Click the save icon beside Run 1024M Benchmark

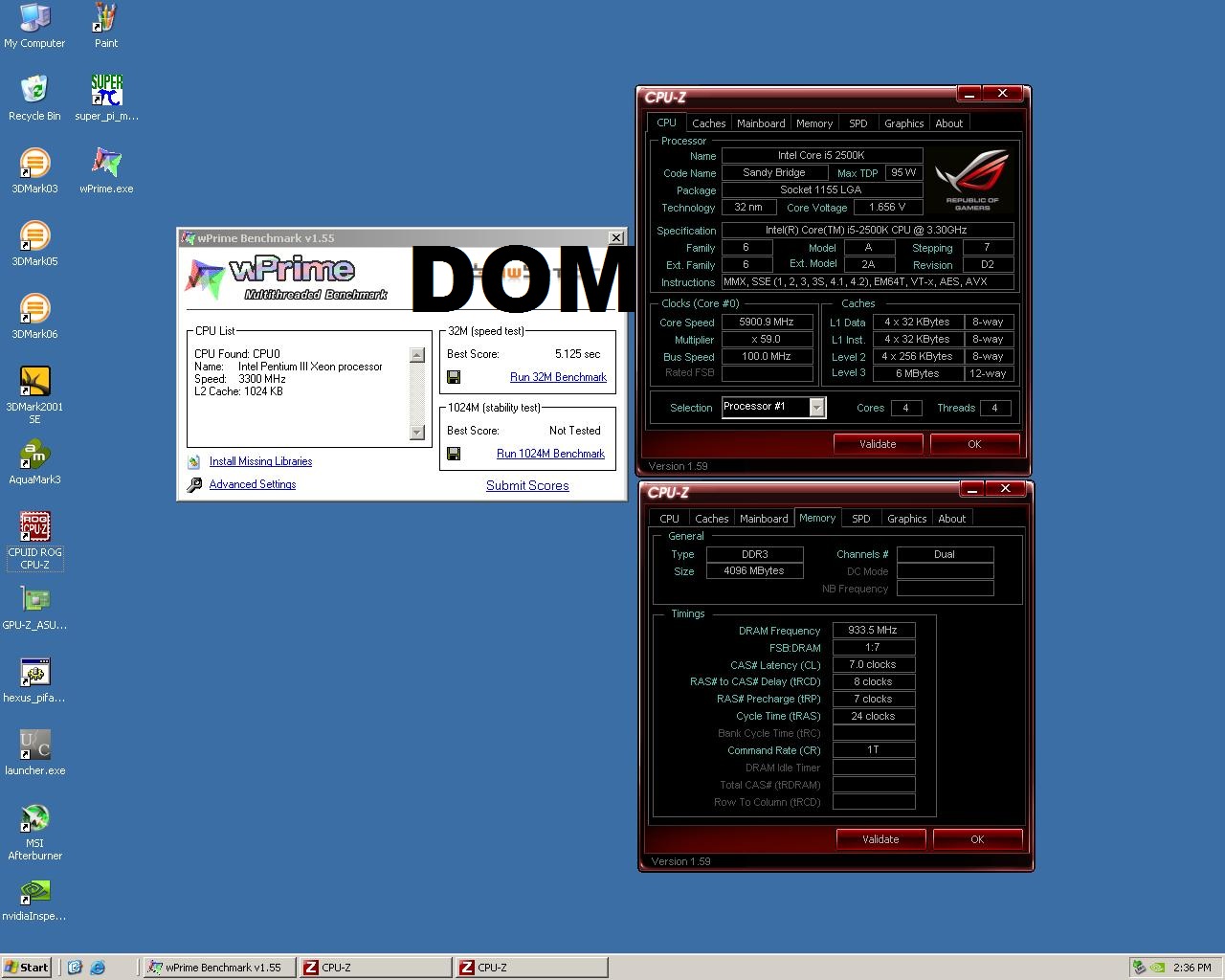pos(454,454)
